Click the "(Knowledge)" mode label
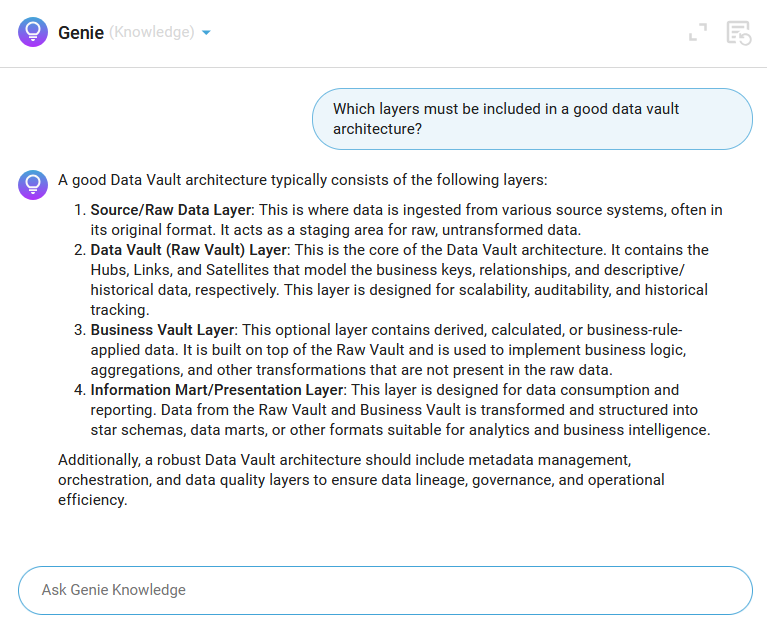This screenshot has width=767, height=628. [x=151, y=32]
